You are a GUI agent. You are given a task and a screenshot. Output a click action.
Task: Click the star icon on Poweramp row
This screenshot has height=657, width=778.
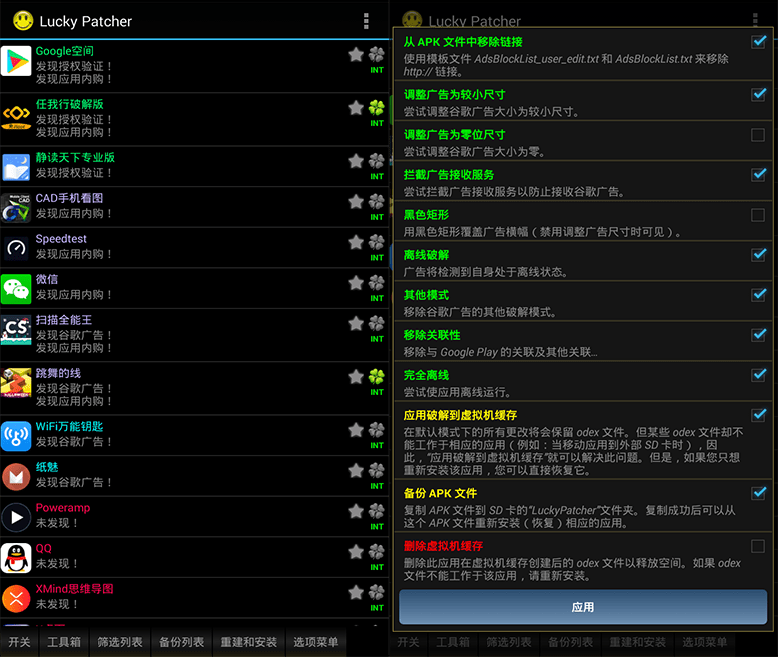pyautogui.click(x=356, y=511)
